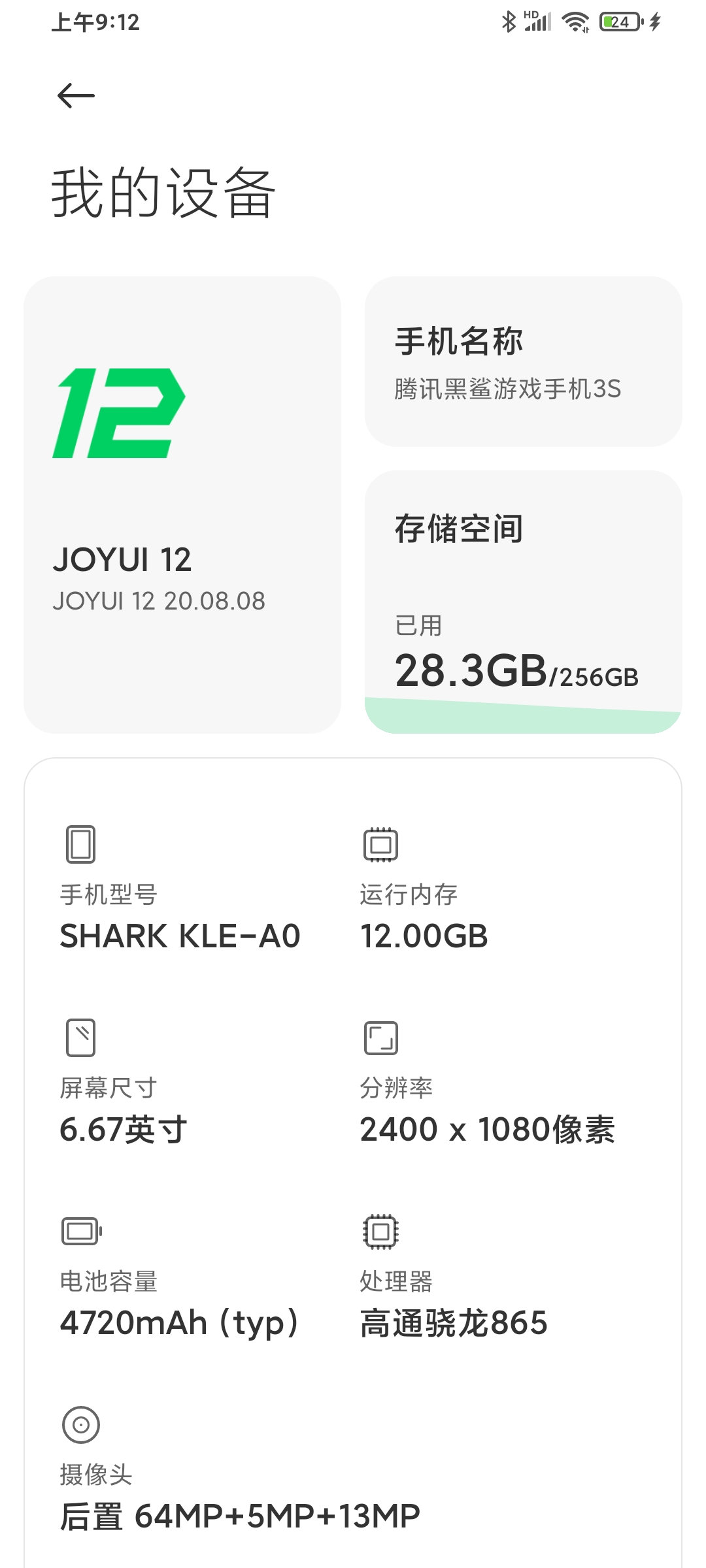Tap the battery indicator in status bar
The image size is (706, 1568).
[621, 22]
